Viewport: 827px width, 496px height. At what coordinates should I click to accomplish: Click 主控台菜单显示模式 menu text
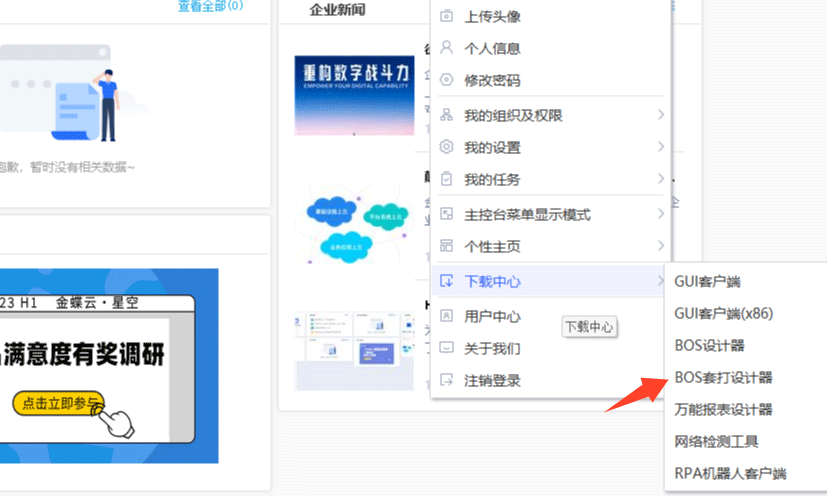(527, 214)
